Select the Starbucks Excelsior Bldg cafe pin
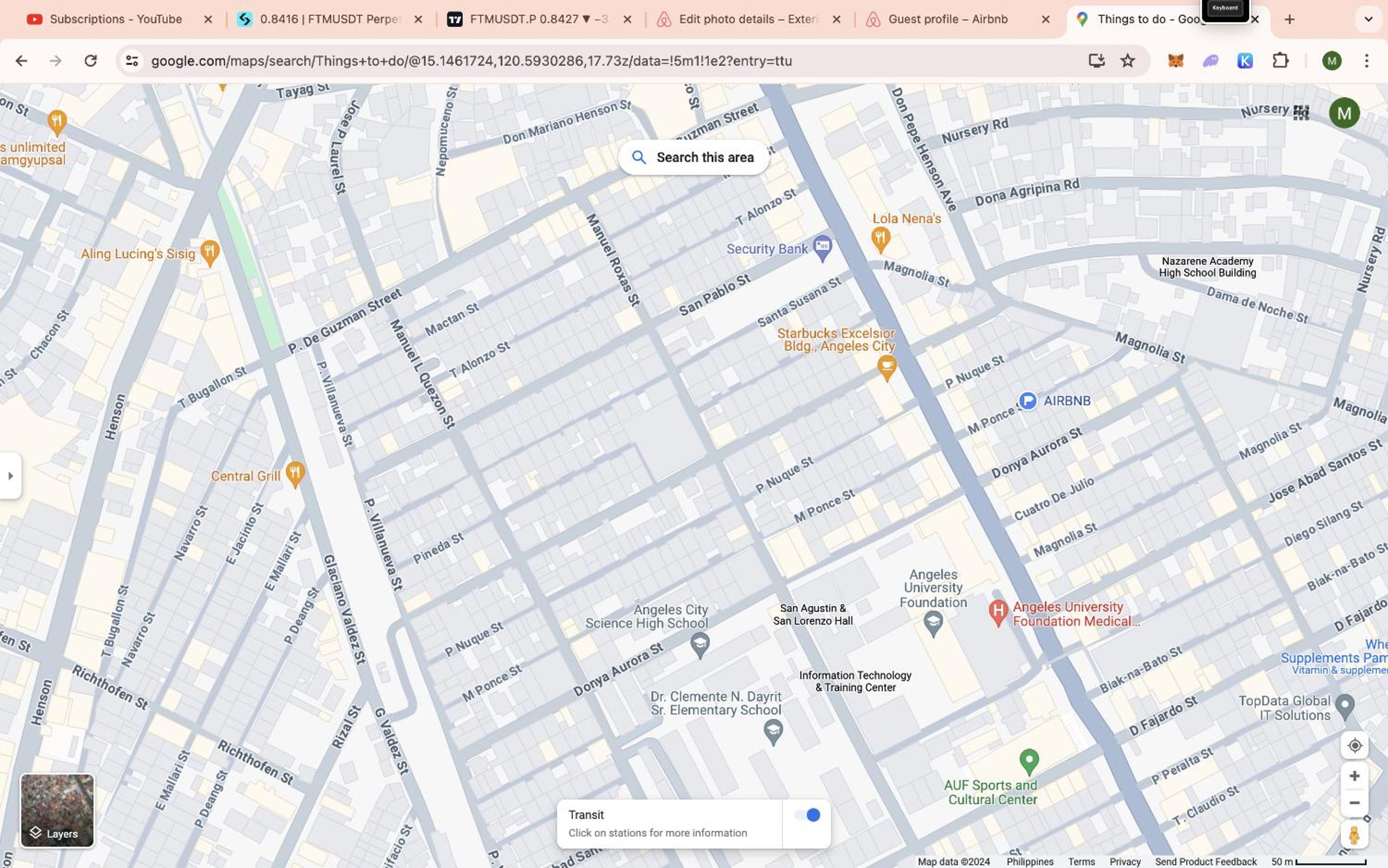Viewport: 1388px width, 868px height. pyautogui.click(x=886, y=368)
